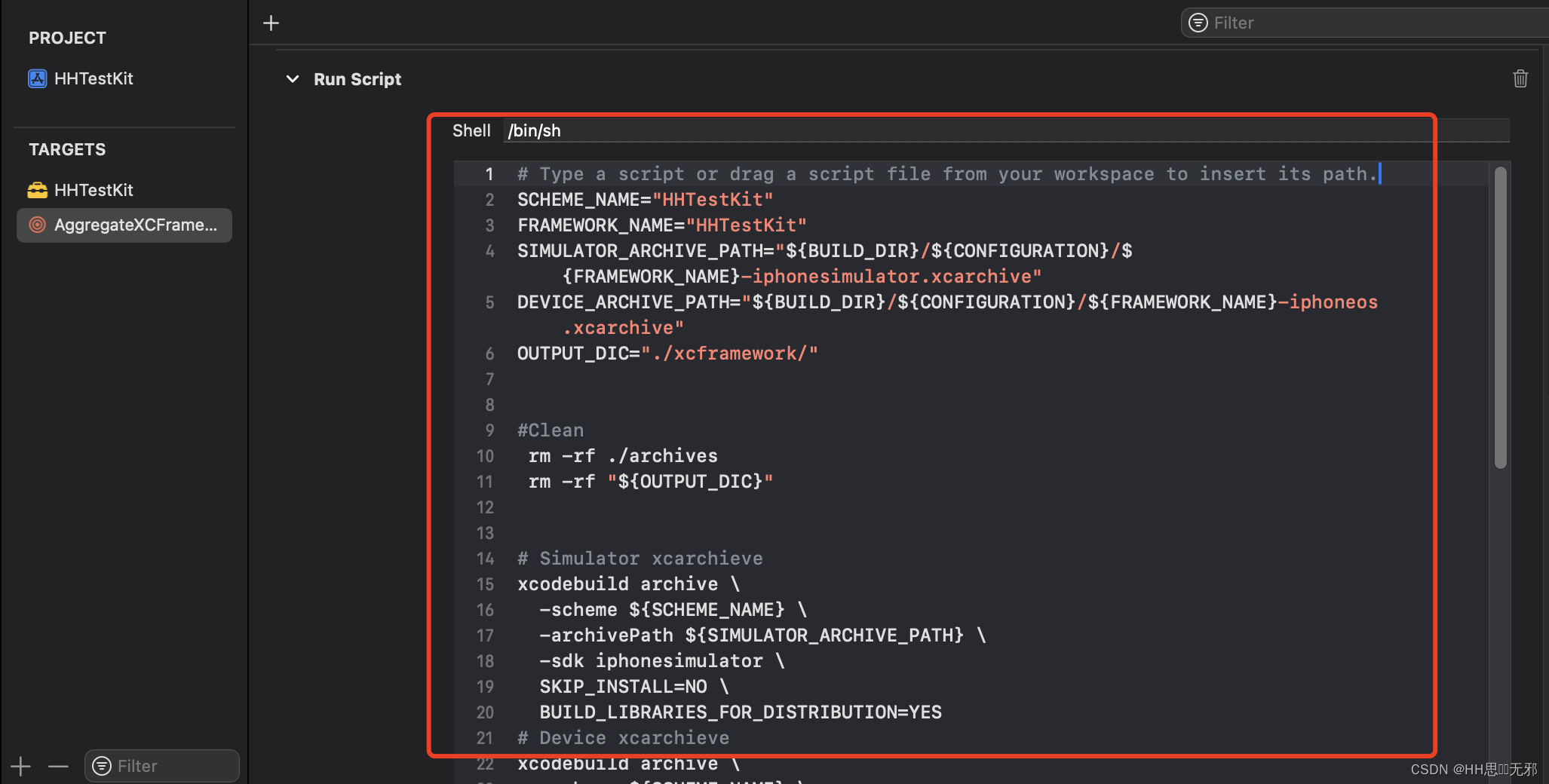Screen dimensions: 1549x784
Task: Click the '-scheme ${SCHEME_NAME}' line 16
Action: coord(673,610)
